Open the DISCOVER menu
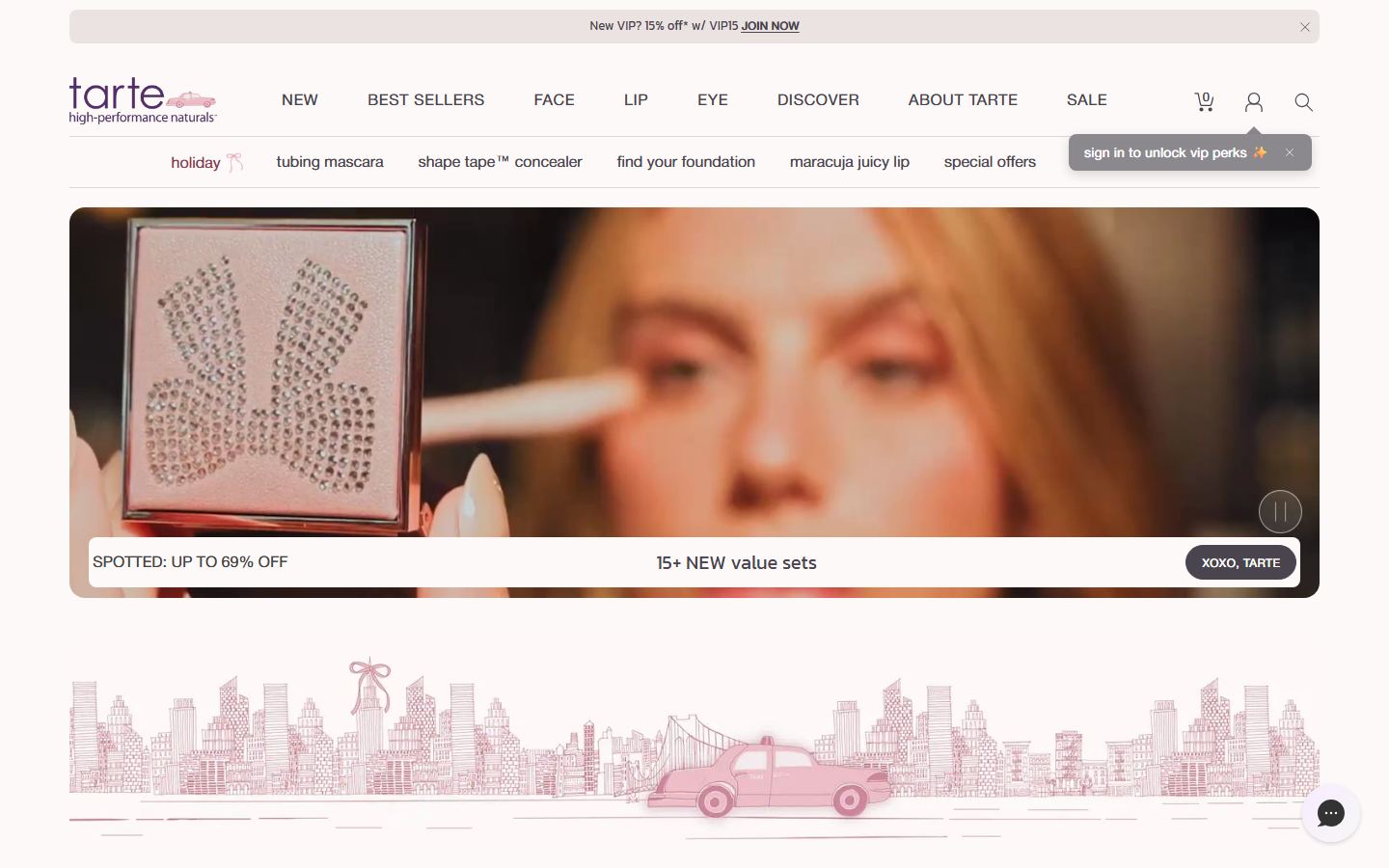Image resolution: width=1389 pixels, height=868 pixels. pyautogui.click(x=818, y=99)
